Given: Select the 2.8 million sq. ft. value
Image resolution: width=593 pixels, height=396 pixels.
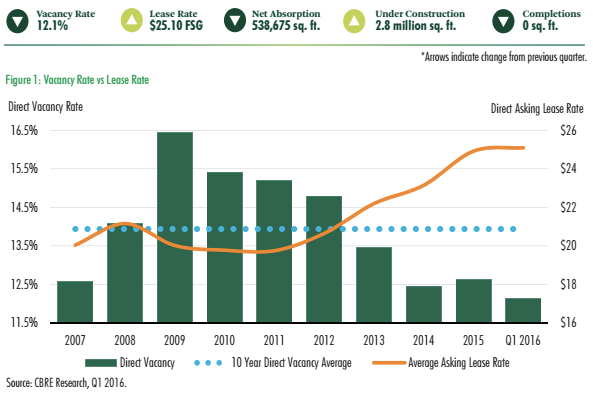Looking at the screenshot, I should pyautogui.click(x=415, y=26).
